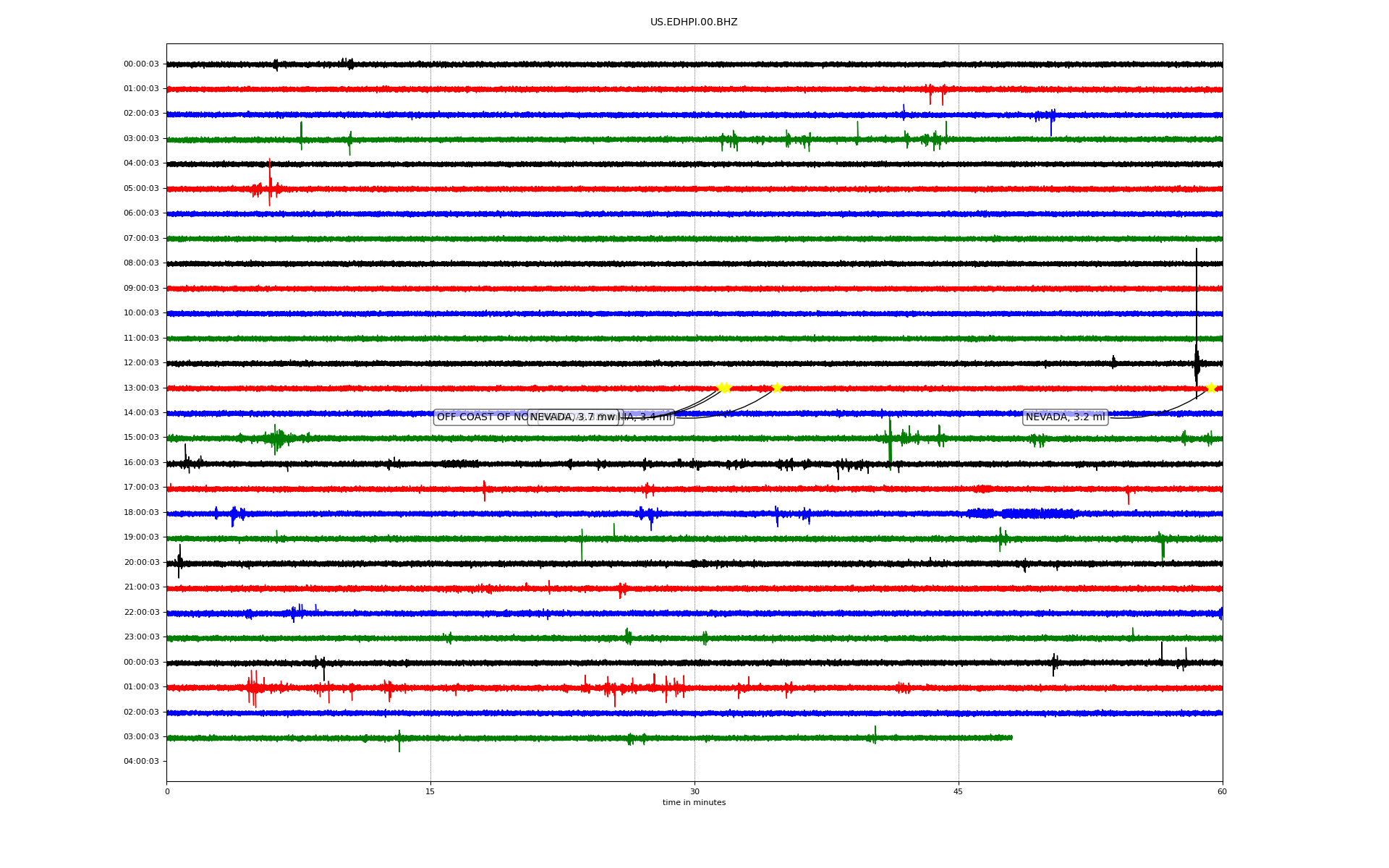Click the 08:00:03 time label
Screen dimensions: 1389x868
point(141,263)
